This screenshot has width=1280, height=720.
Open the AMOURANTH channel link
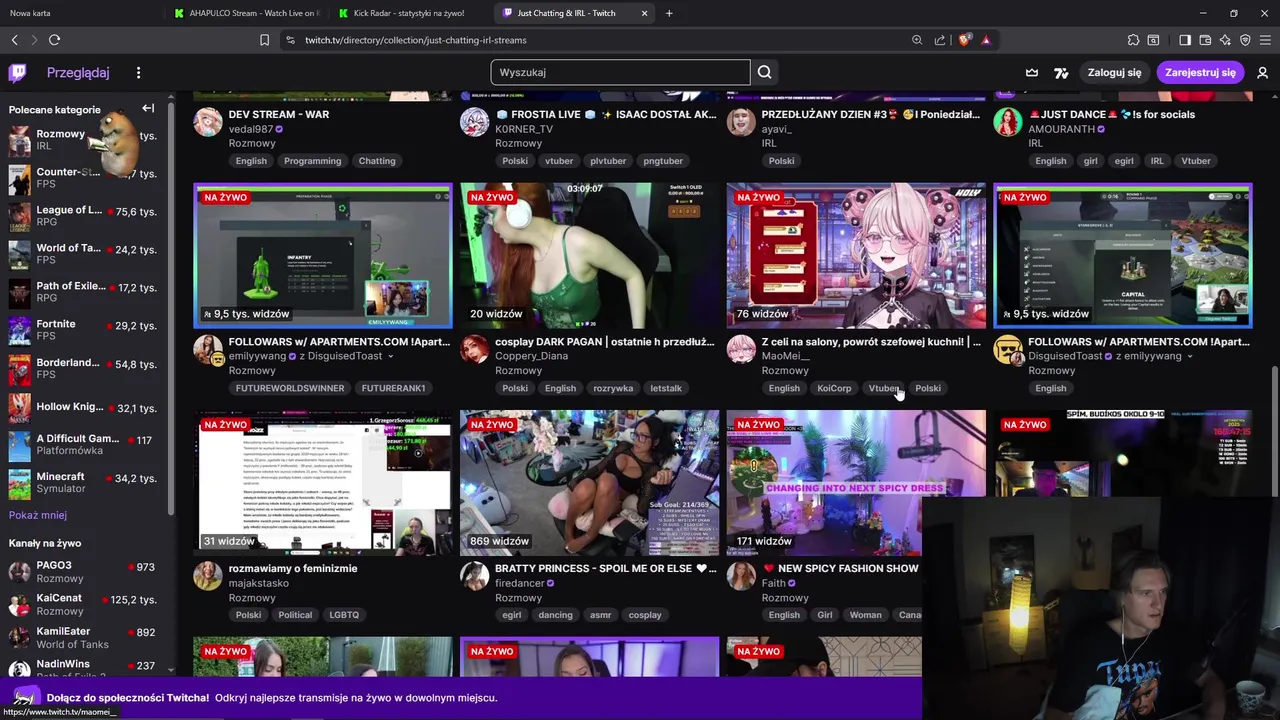pos(1063,129)
